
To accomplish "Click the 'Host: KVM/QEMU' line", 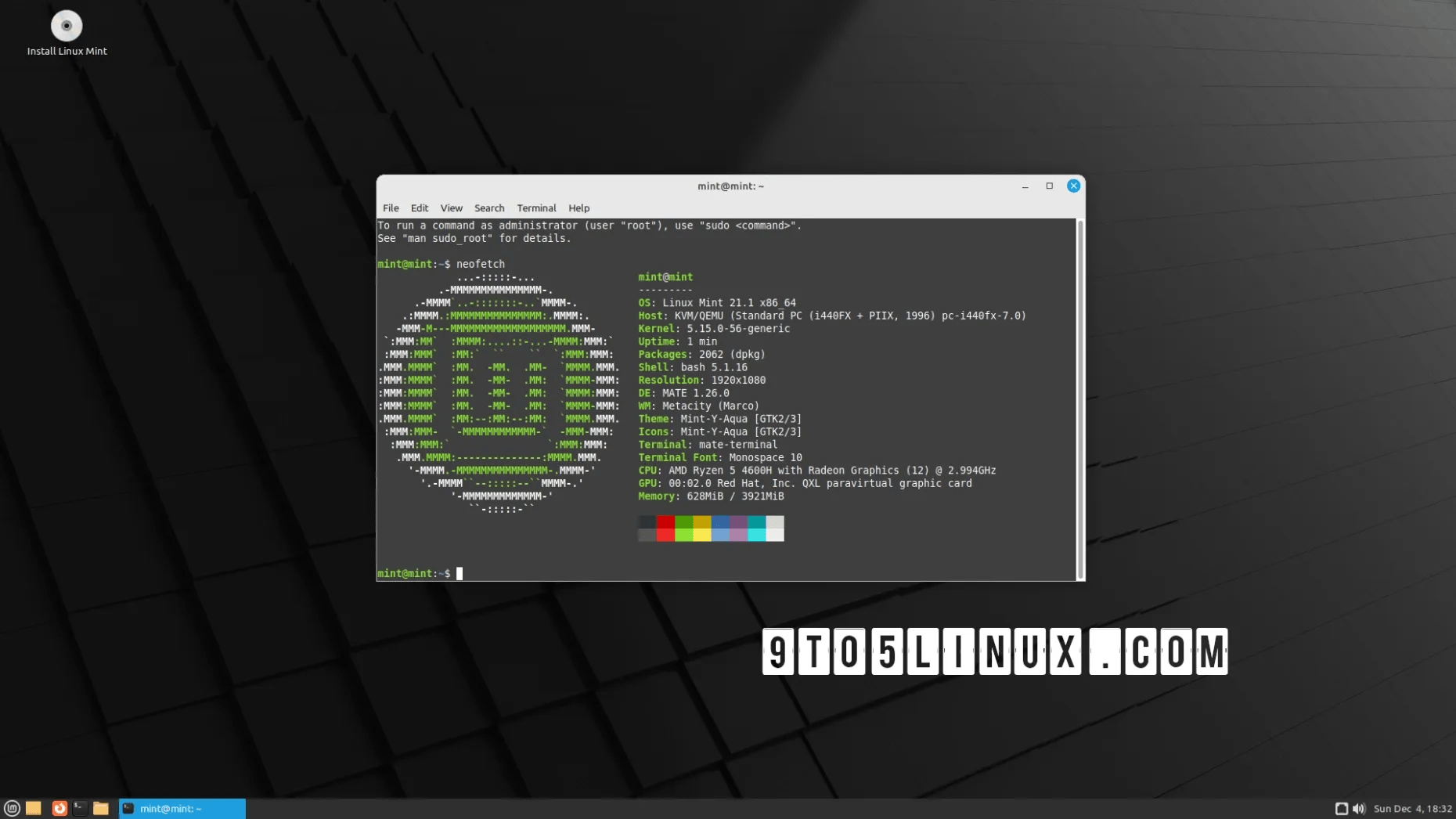I will [x=831, y=316].
